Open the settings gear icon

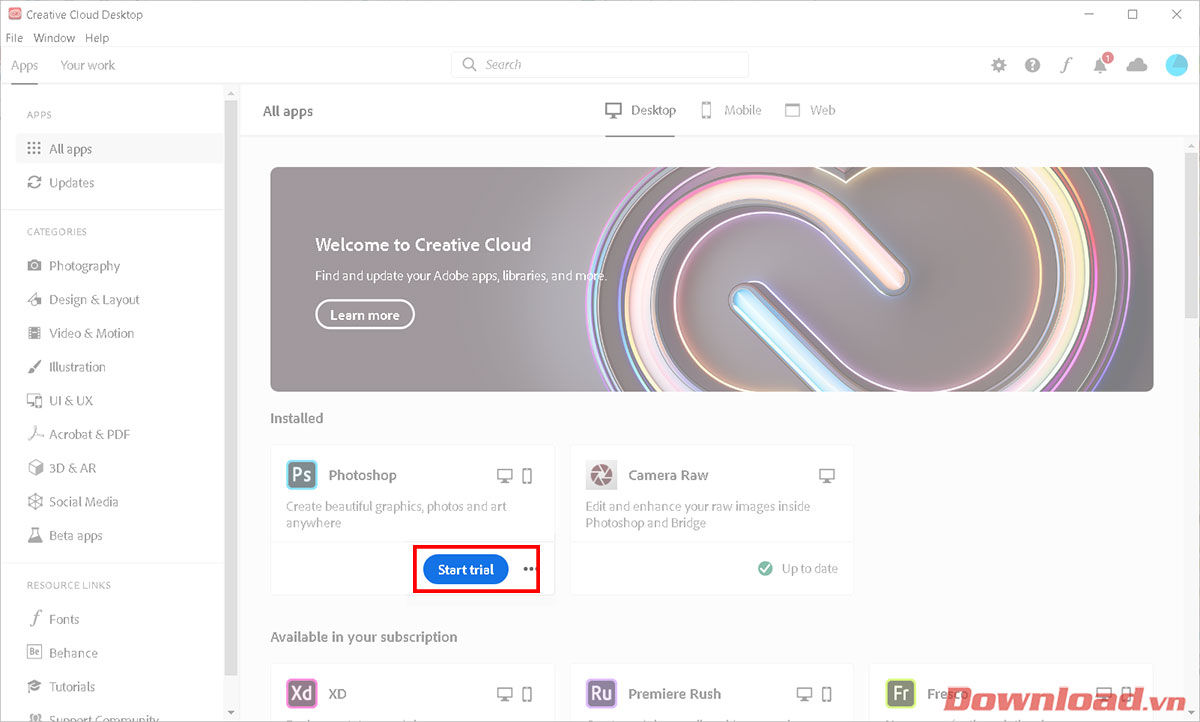(998, 65)
